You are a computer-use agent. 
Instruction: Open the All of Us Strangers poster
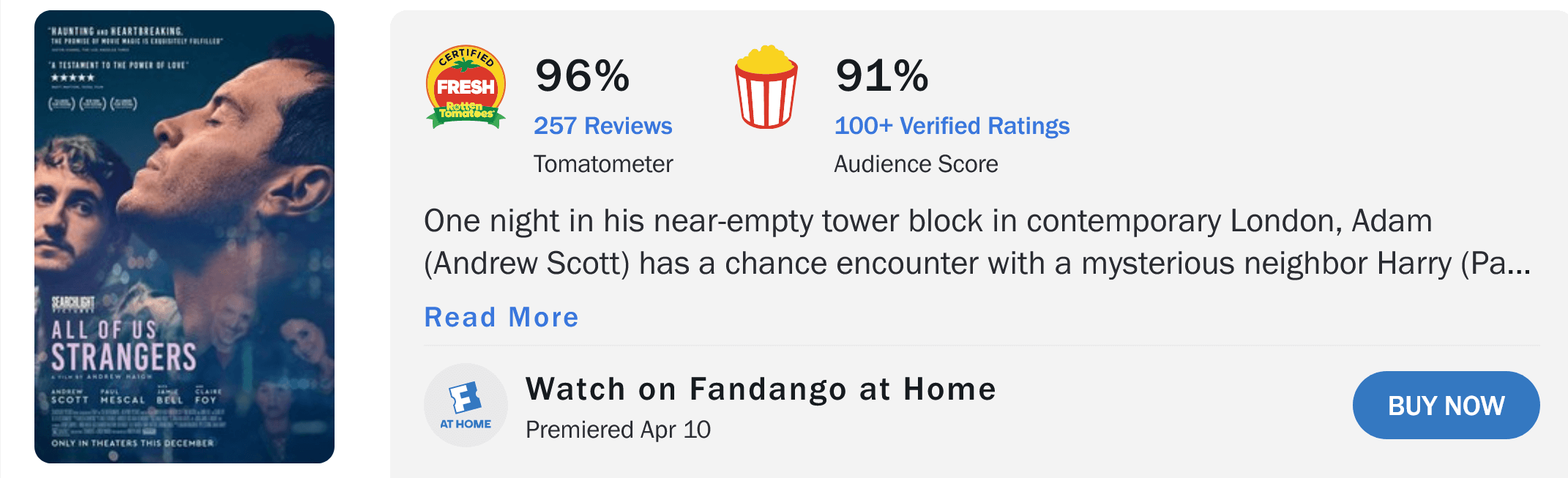pos(184,236)
